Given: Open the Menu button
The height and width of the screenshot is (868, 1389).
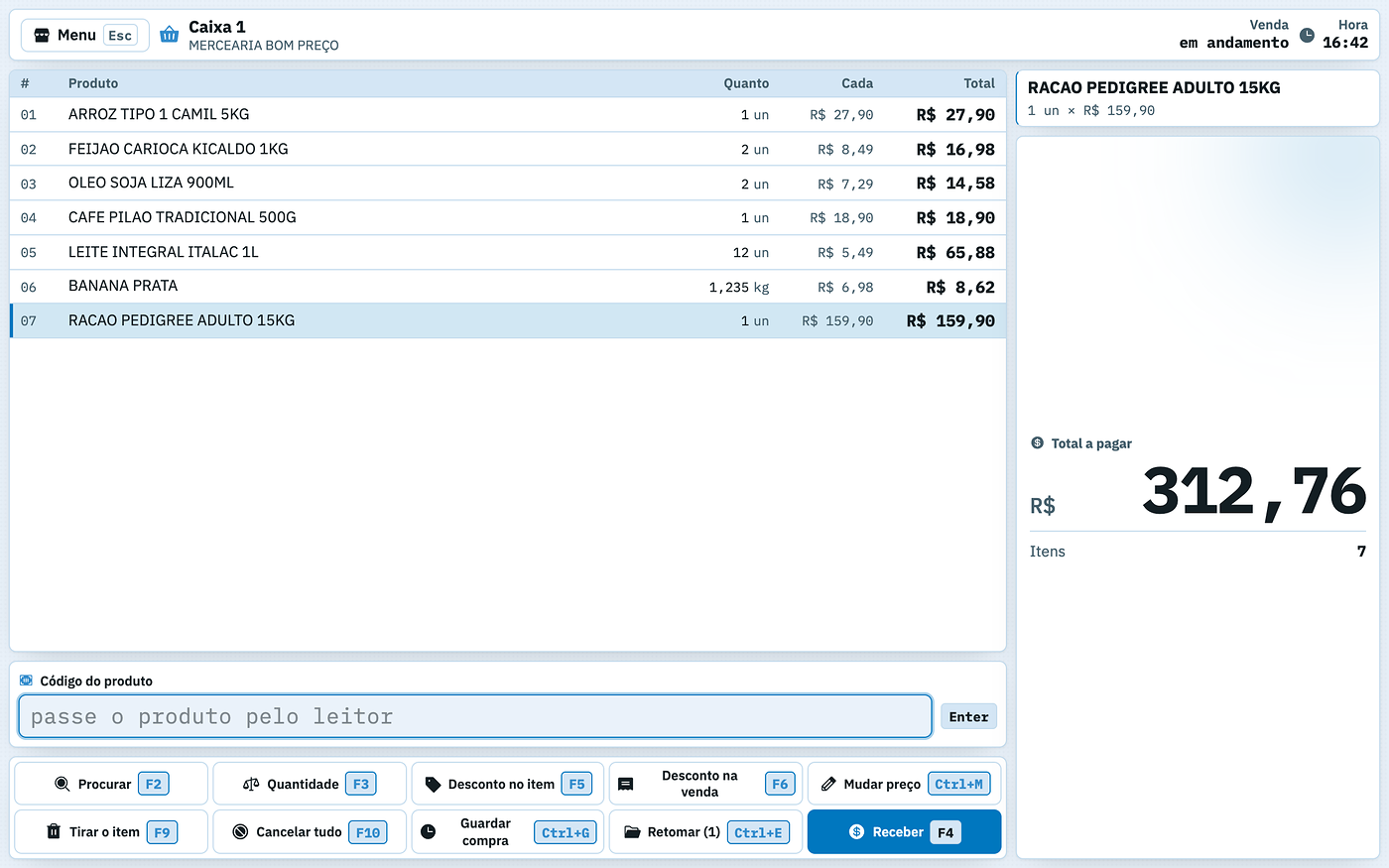Looking at the screenshot, I should pyautogui.click(x=85, y=36).
